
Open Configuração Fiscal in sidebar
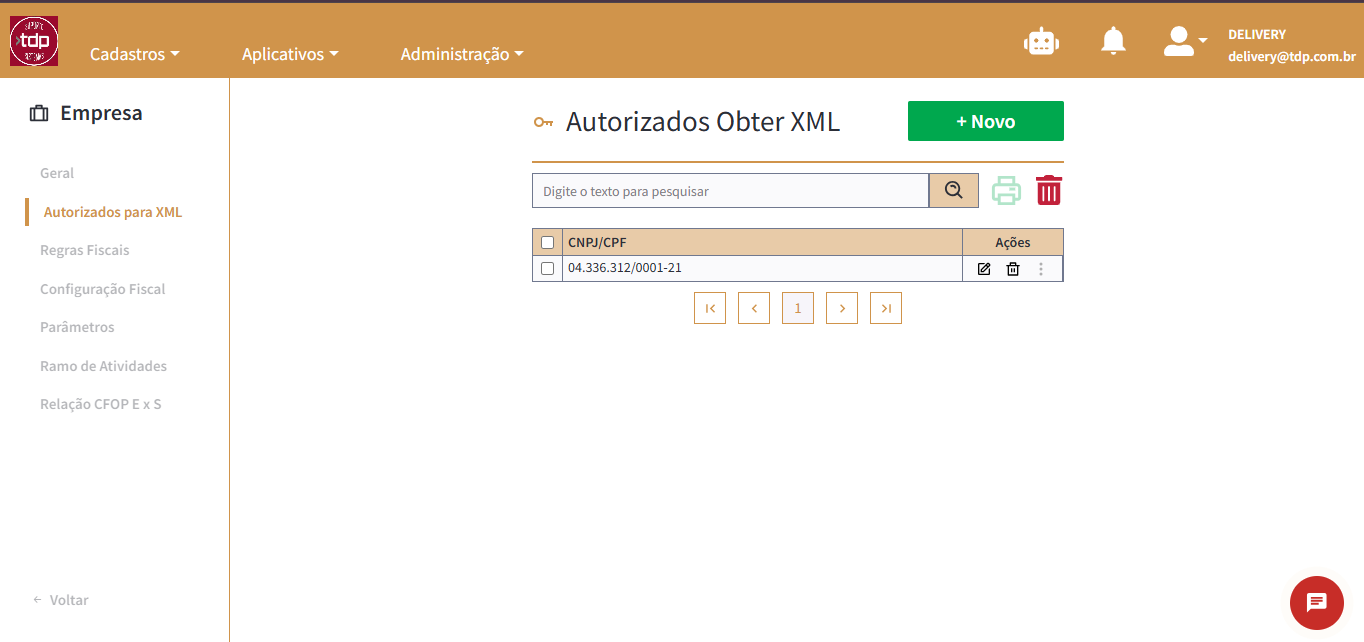103,289
